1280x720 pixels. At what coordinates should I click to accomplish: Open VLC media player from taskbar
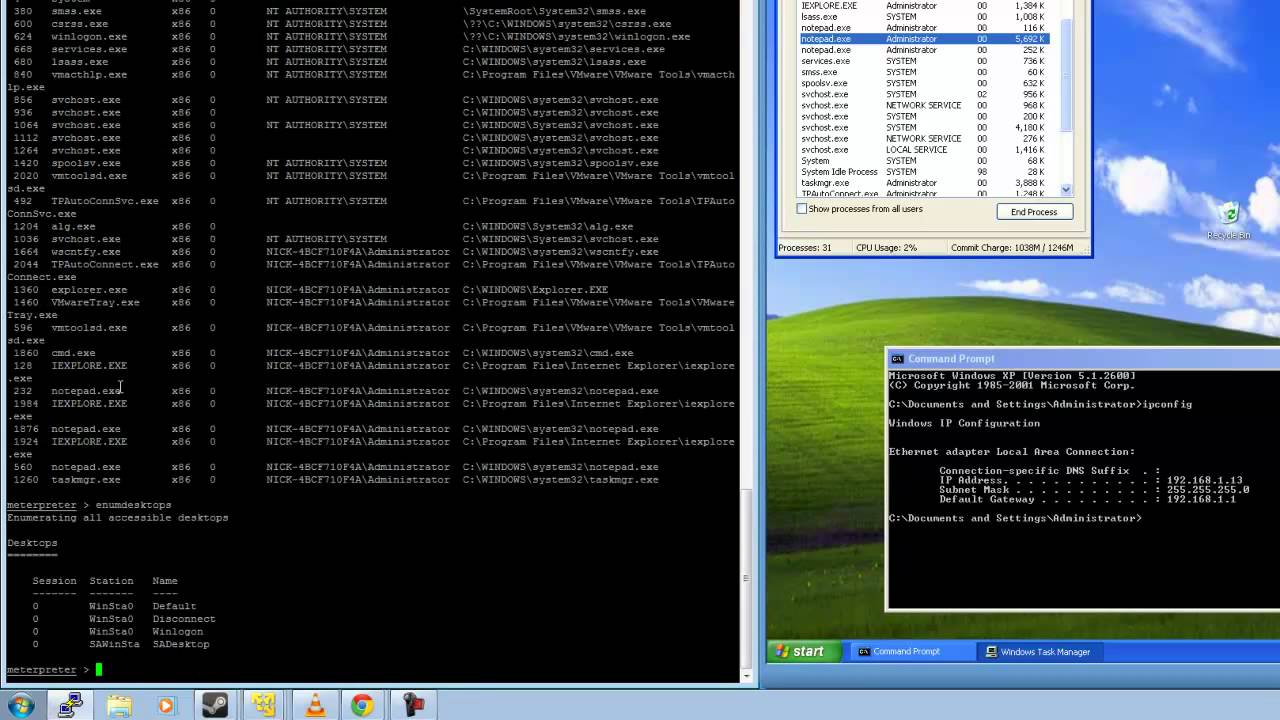coord(314,706)
